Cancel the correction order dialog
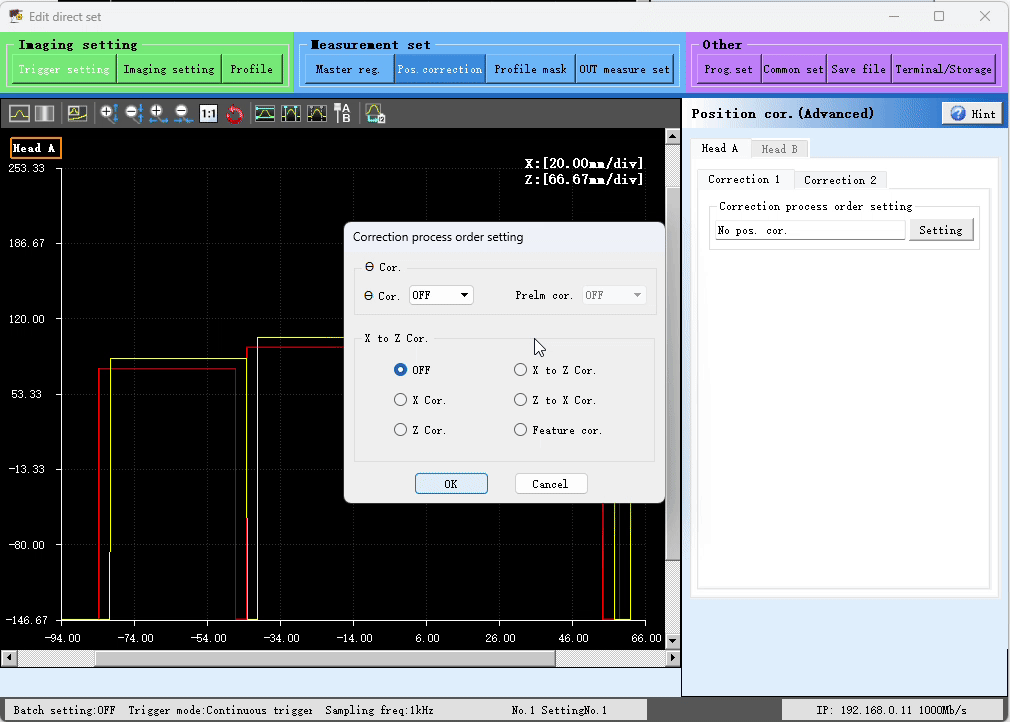 click(x=550, y=484)
